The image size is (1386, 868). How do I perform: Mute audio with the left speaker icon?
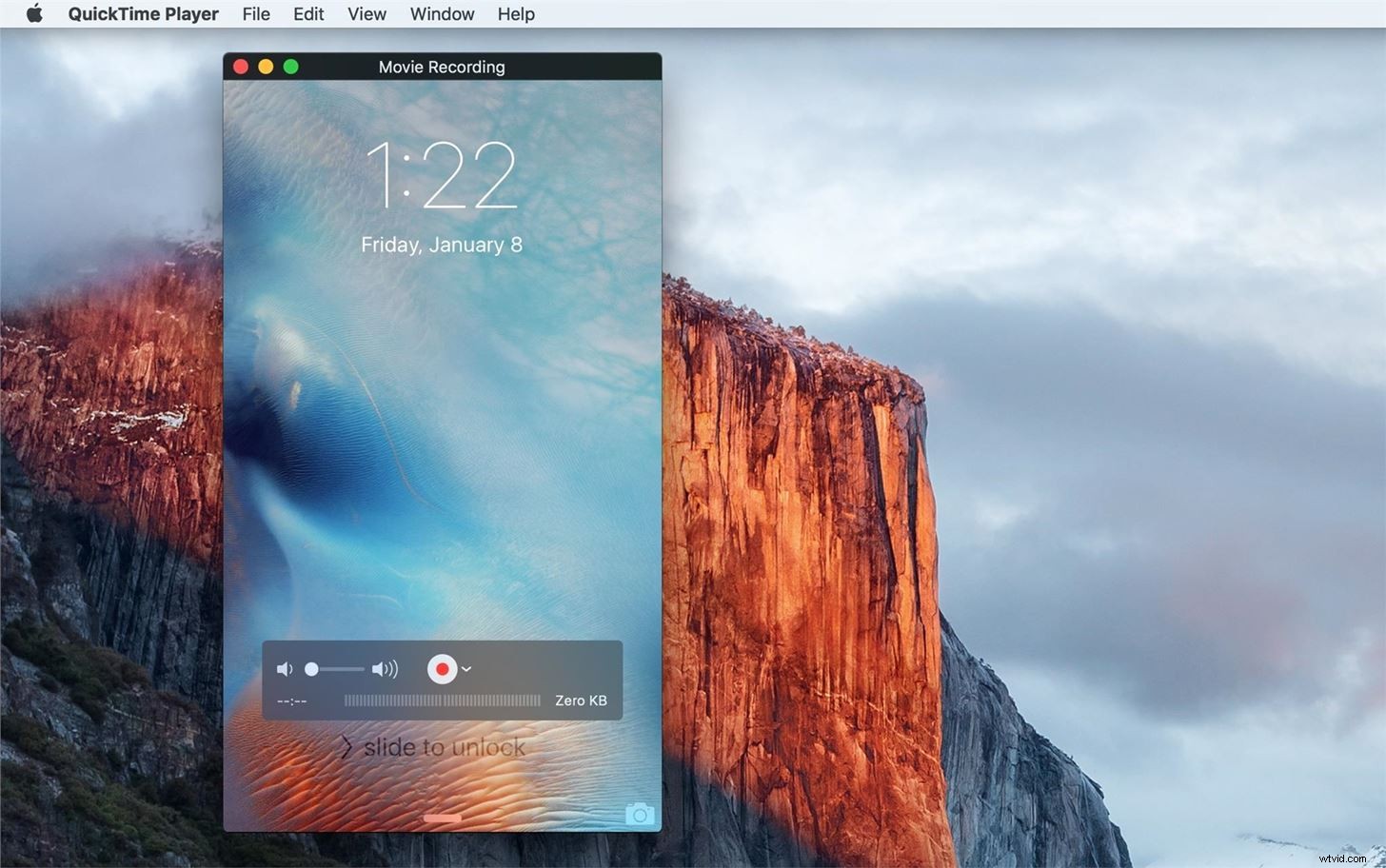click(x=284, y=668)
